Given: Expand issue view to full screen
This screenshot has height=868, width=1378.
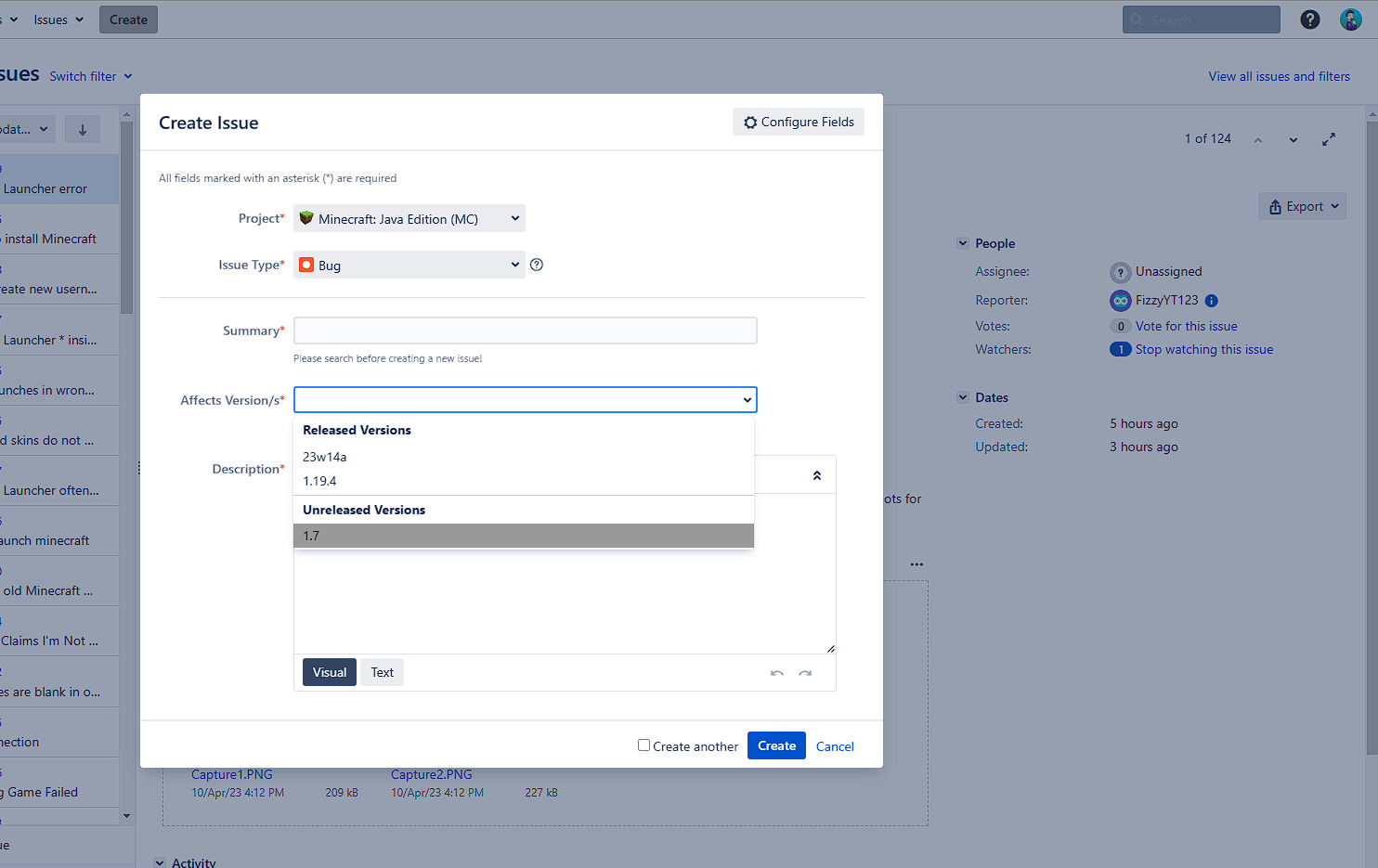Looking at the screenshot, I should coord(1329,139).
